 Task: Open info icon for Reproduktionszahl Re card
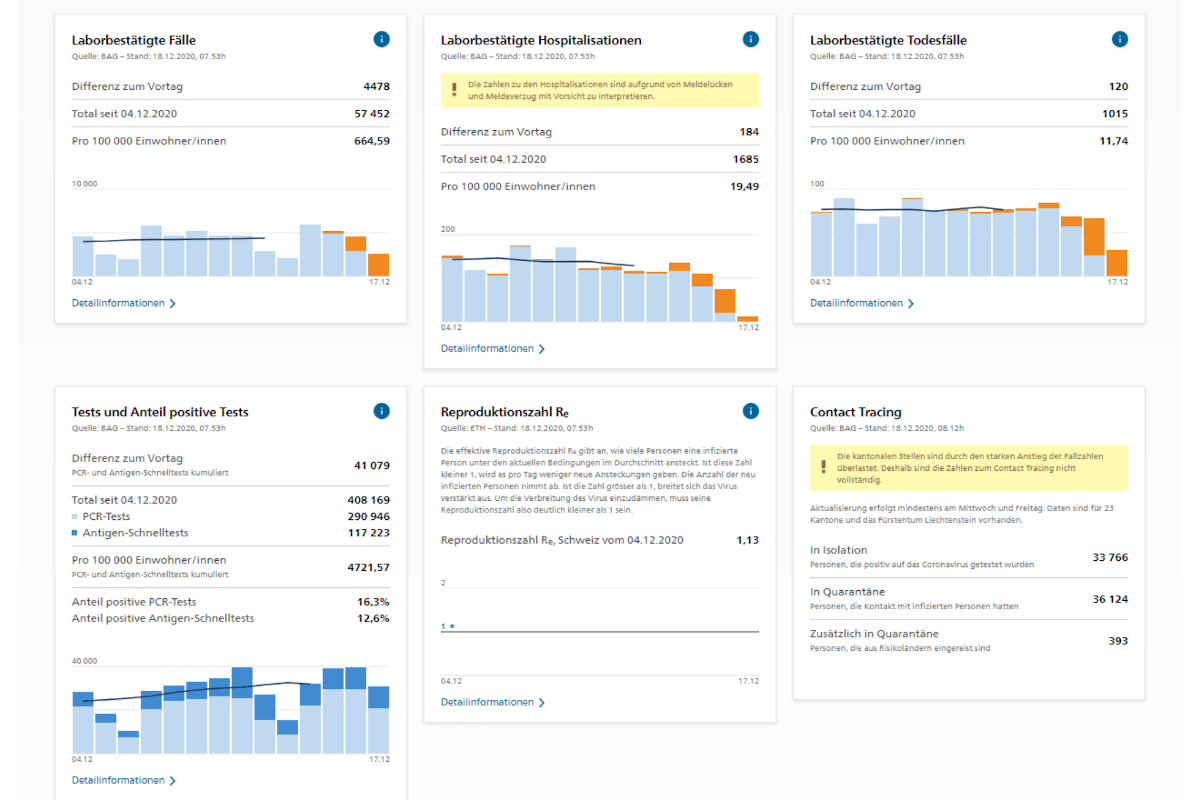pos(751,411)
